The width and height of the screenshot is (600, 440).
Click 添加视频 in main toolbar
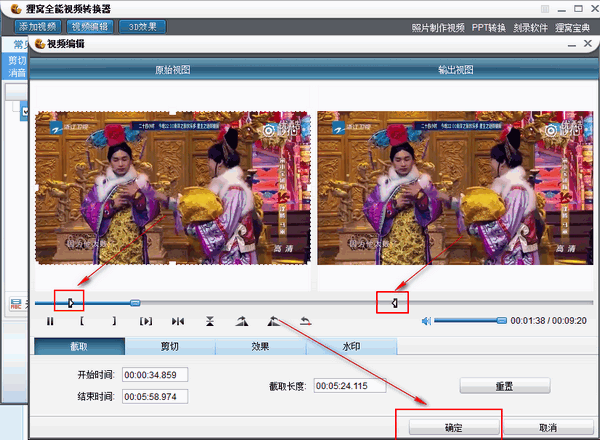[x=38, y=27]
